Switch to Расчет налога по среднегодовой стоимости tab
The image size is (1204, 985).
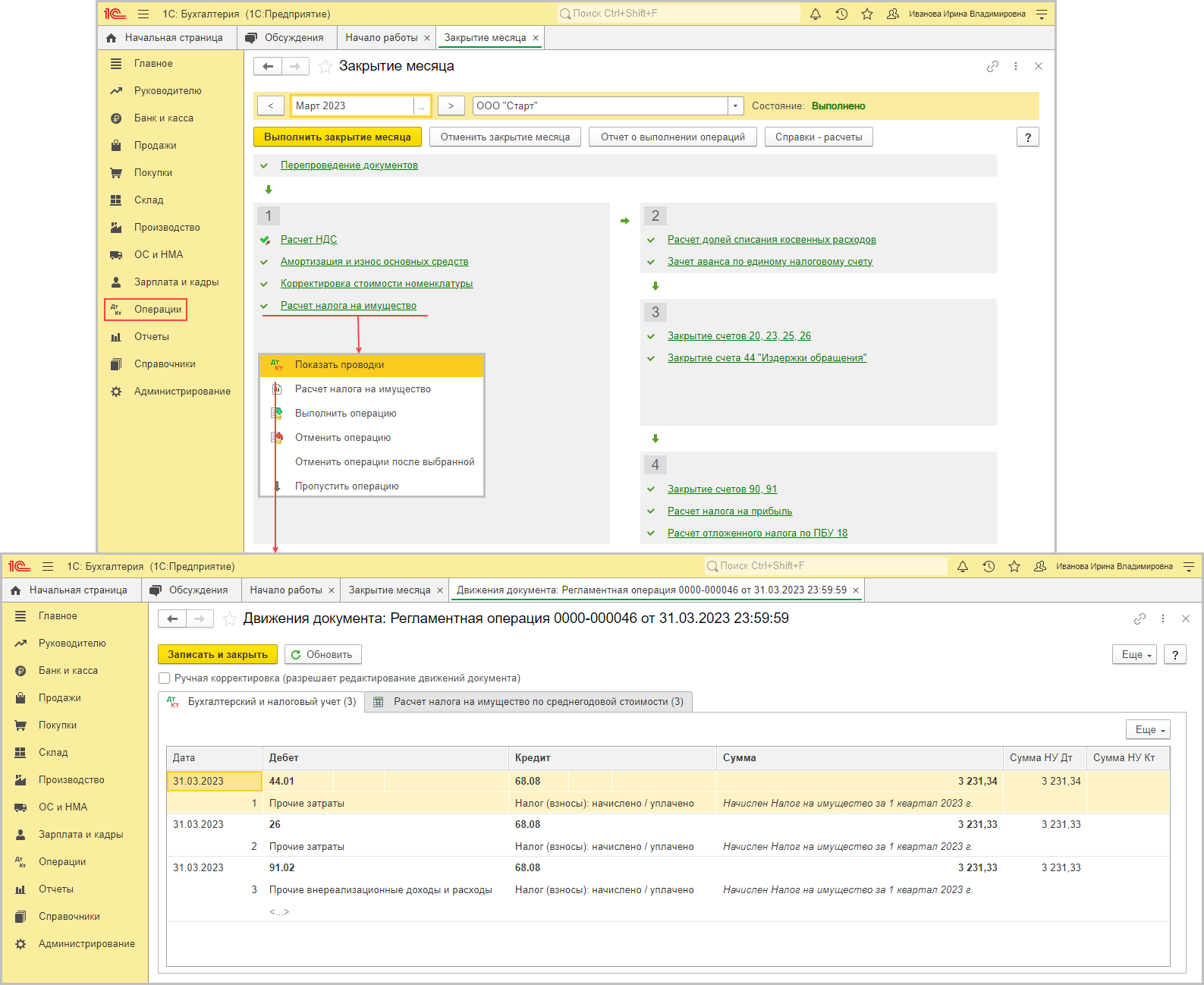click(x=529, y=702)
